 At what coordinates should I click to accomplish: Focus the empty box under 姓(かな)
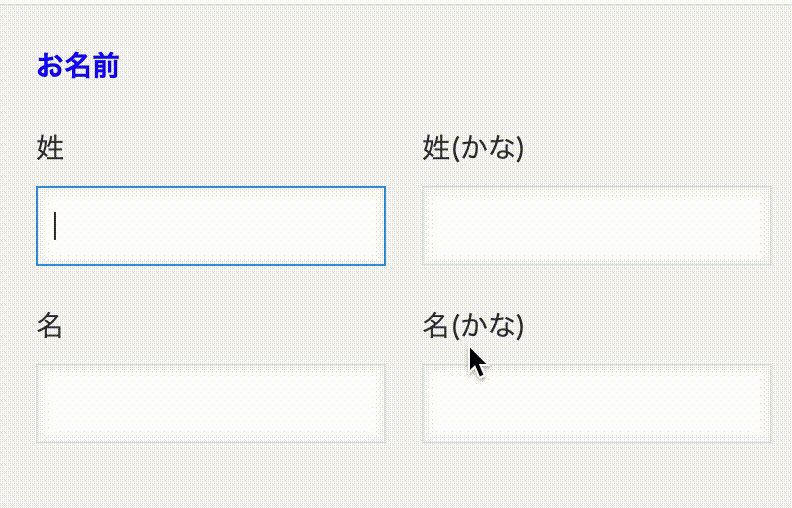pos(597,226)
